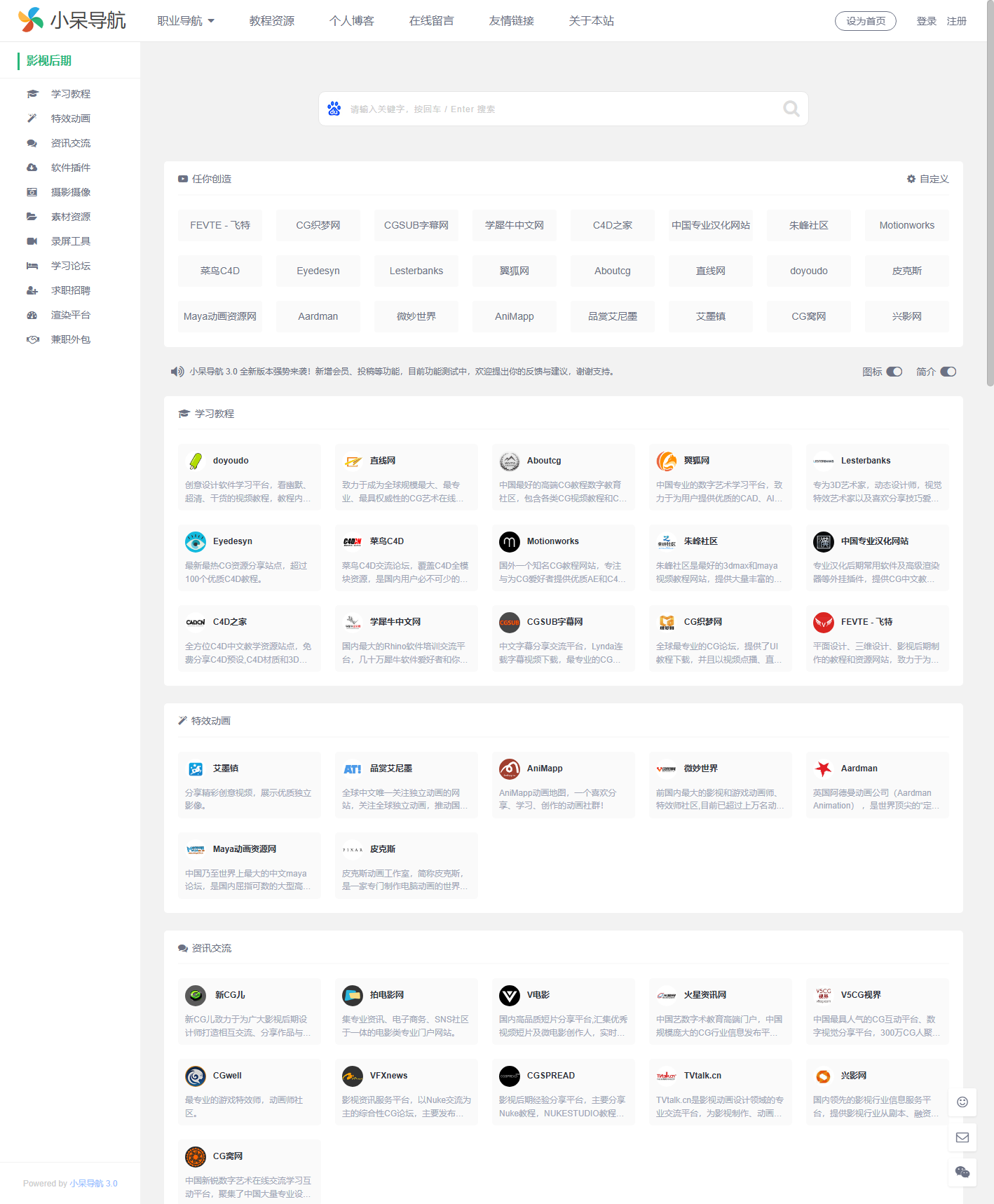This screenshot has width=994, height=1204.
Task: Click the magnifier search icon in search box
Action: [x=791, y=109]
